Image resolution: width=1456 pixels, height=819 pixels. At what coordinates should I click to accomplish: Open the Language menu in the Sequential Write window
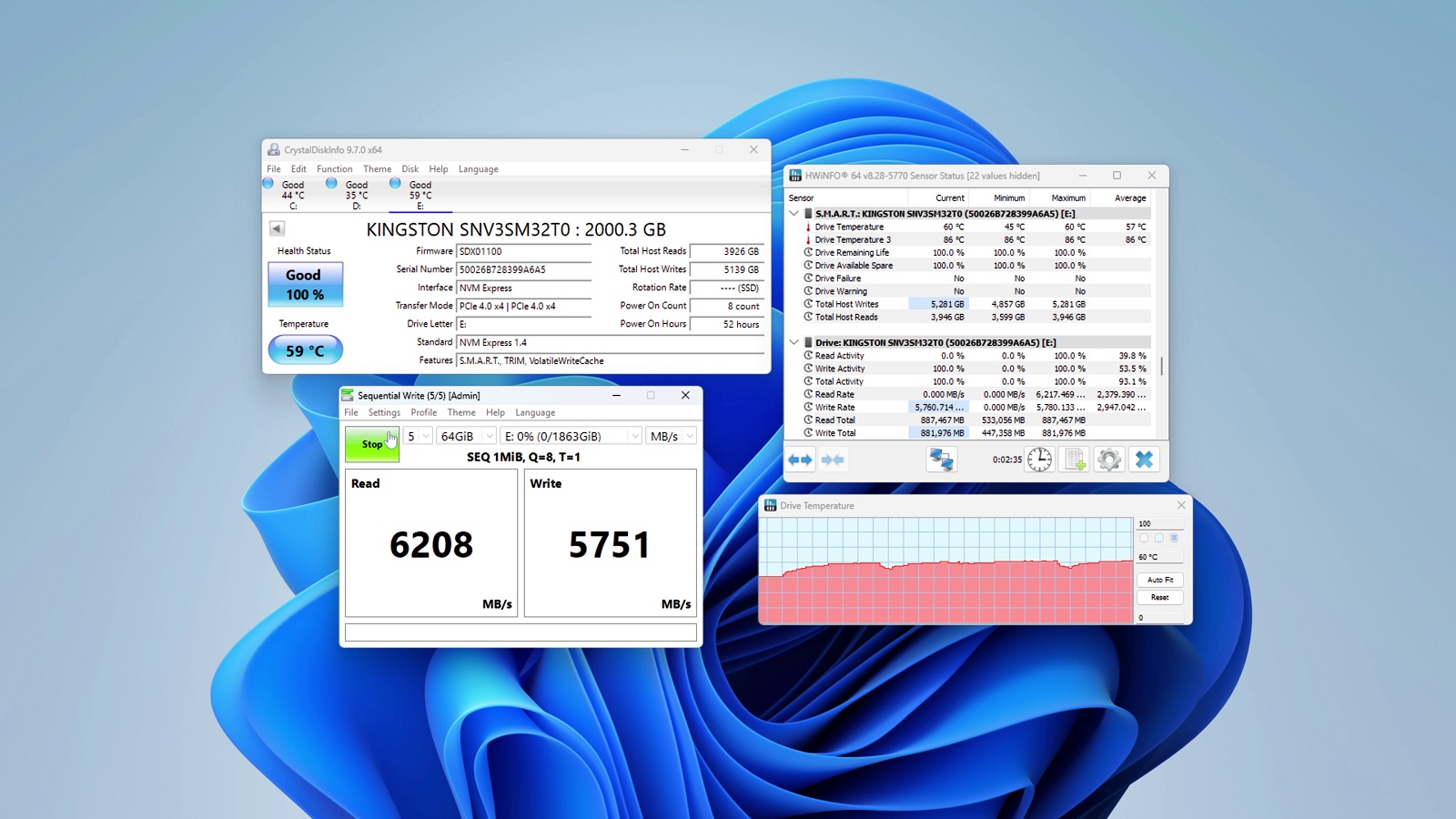tap(535, 412)
